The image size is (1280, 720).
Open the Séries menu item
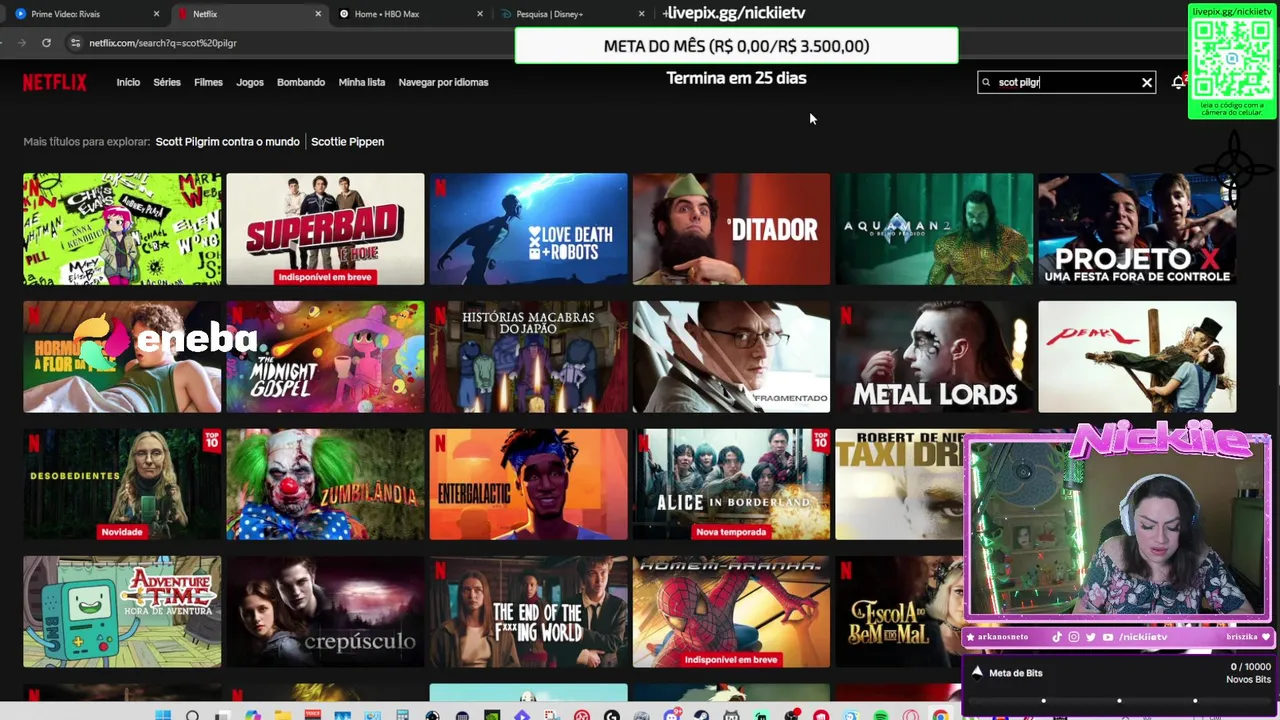[167, 82]
